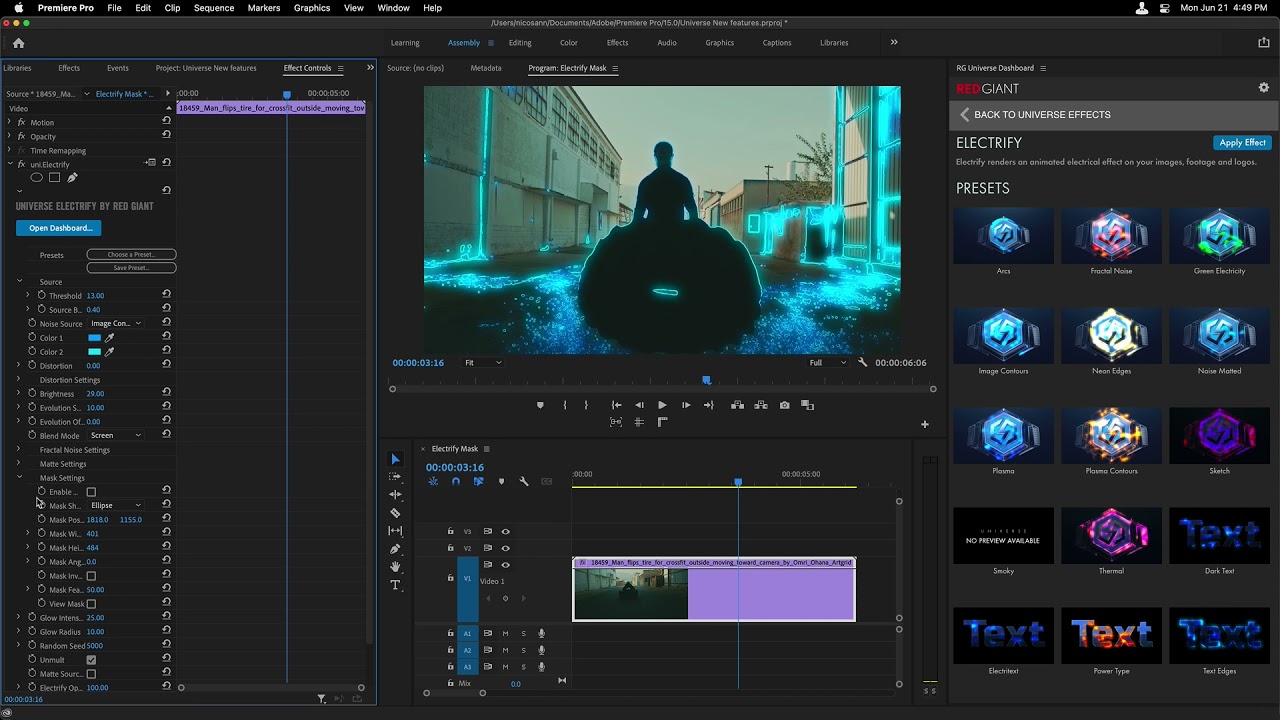Select the Type tool
This screenshot has height=720, width=1280.
pos(395,585)
